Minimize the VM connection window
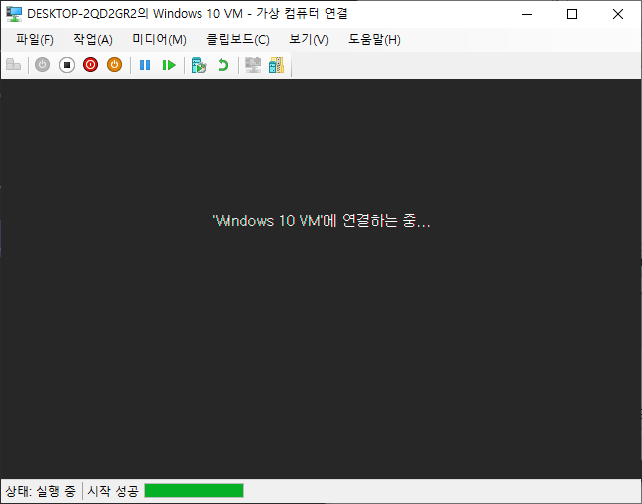The image size is (642, 504). (527, 14)
